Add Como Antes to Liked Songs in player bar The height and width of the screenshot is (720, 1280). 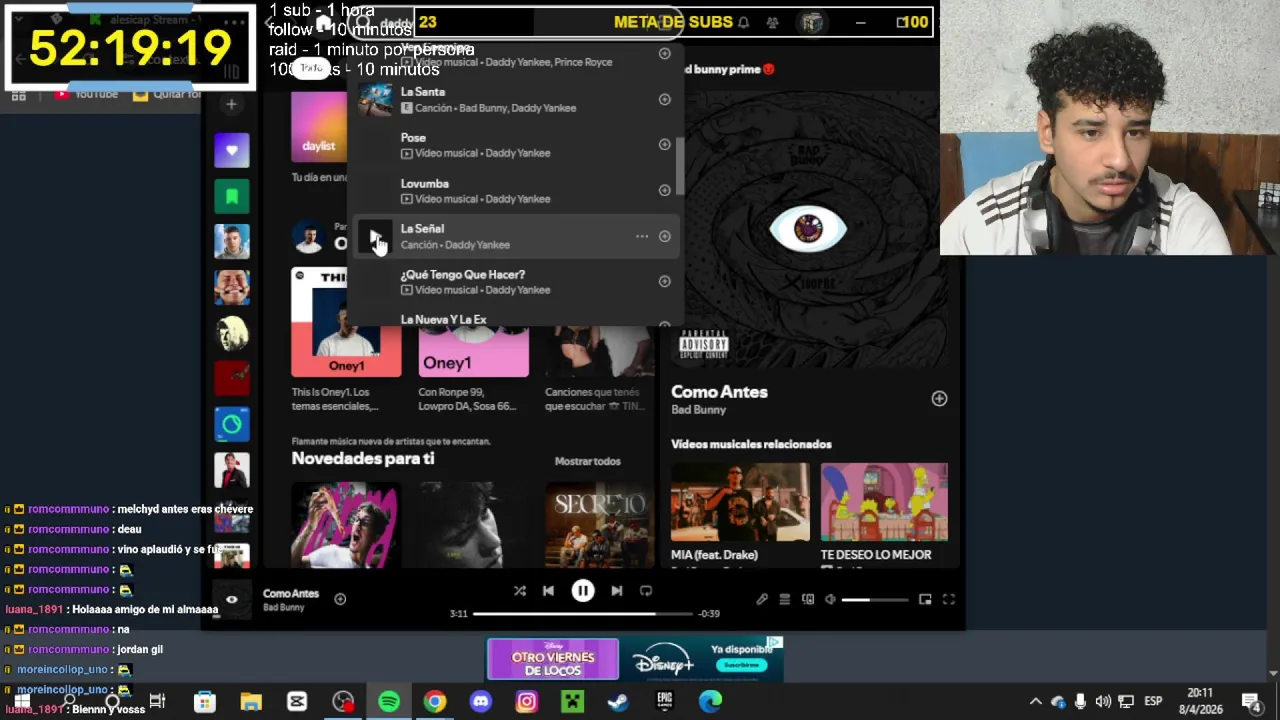(x=340, y=599)
